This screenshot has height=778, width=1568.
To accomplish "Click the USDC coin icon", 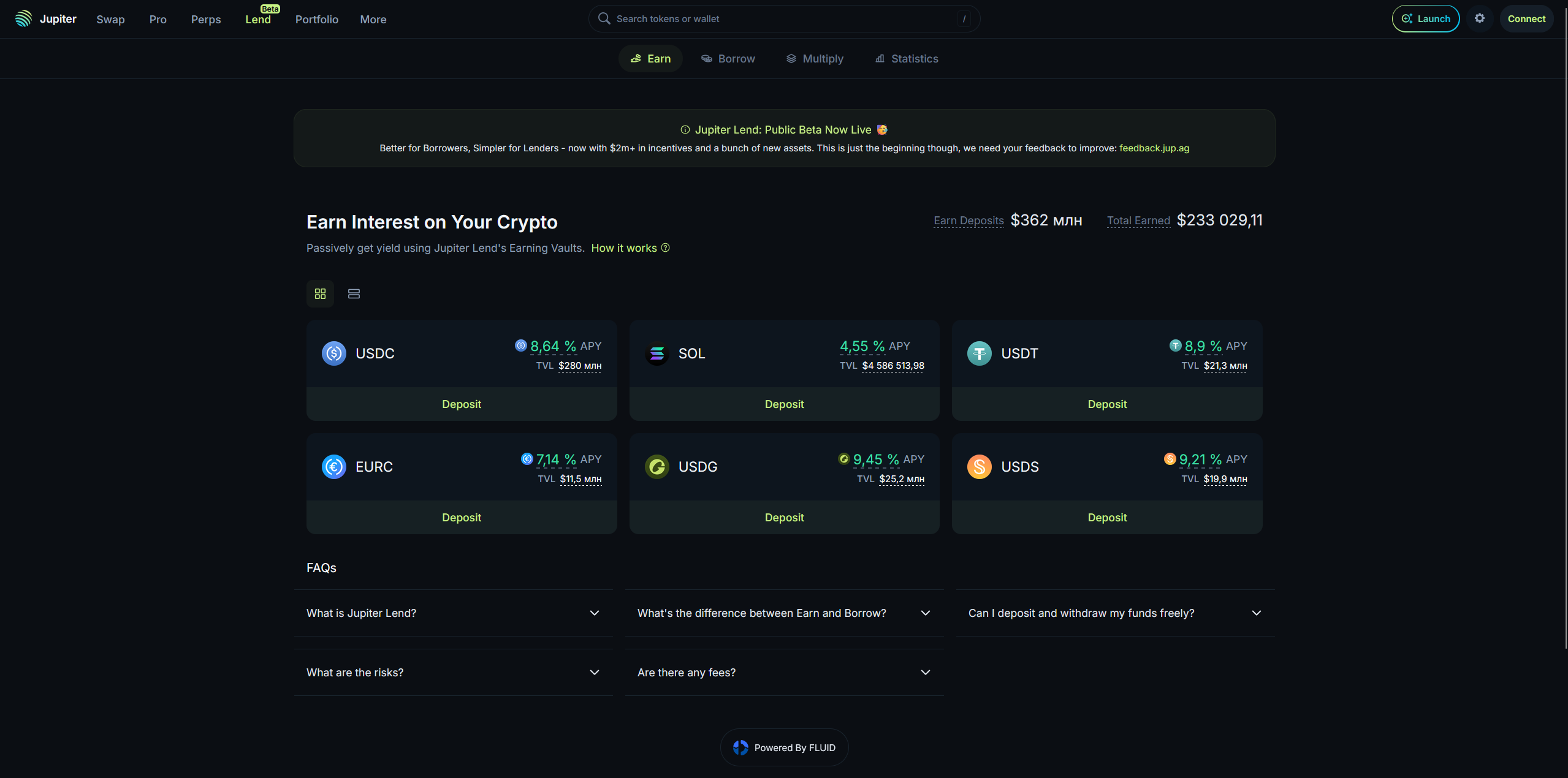I will [334, 353].
